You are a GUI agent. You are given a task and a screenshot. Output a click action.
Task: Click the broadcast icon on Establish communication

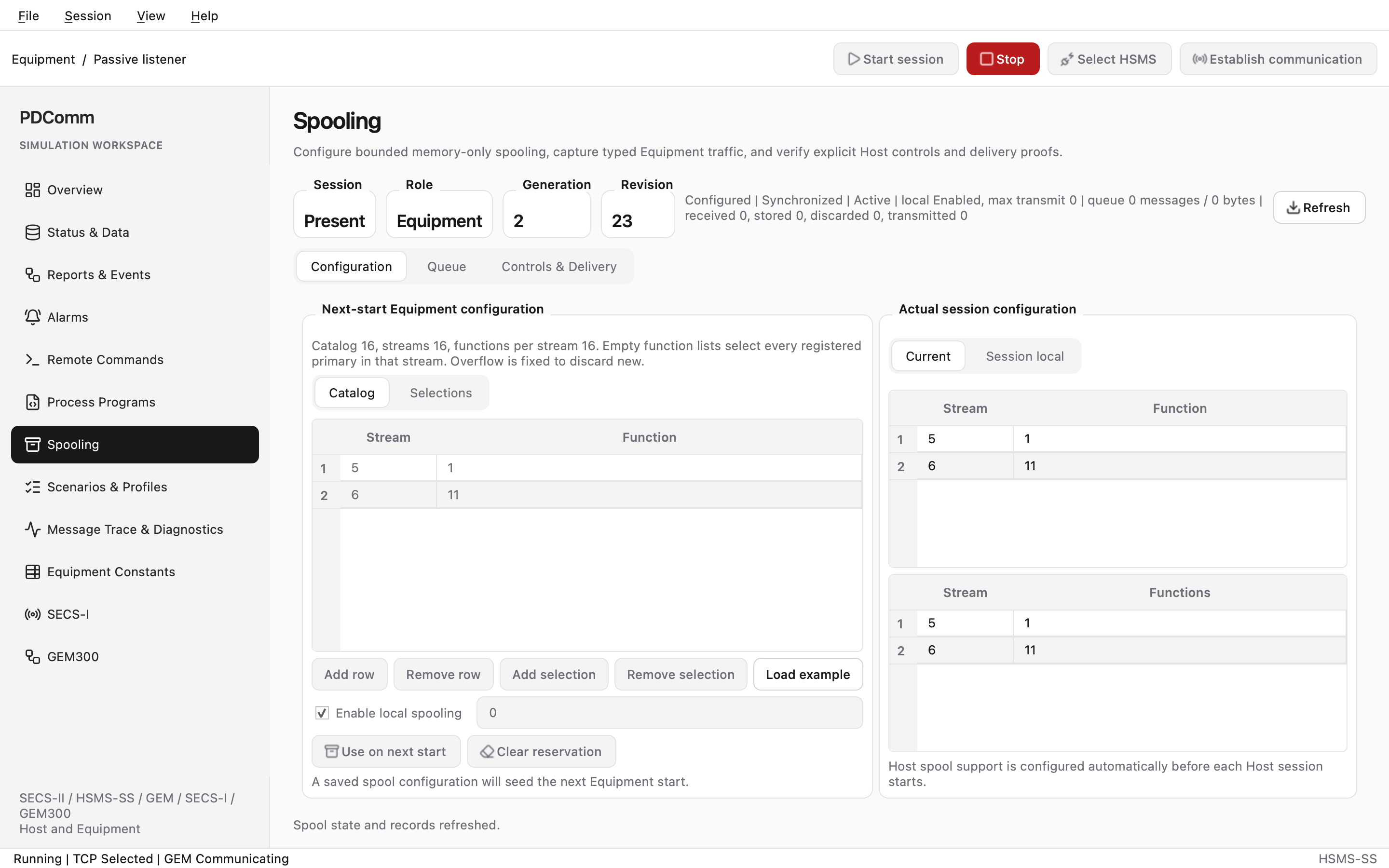(x=1199, y=59)
